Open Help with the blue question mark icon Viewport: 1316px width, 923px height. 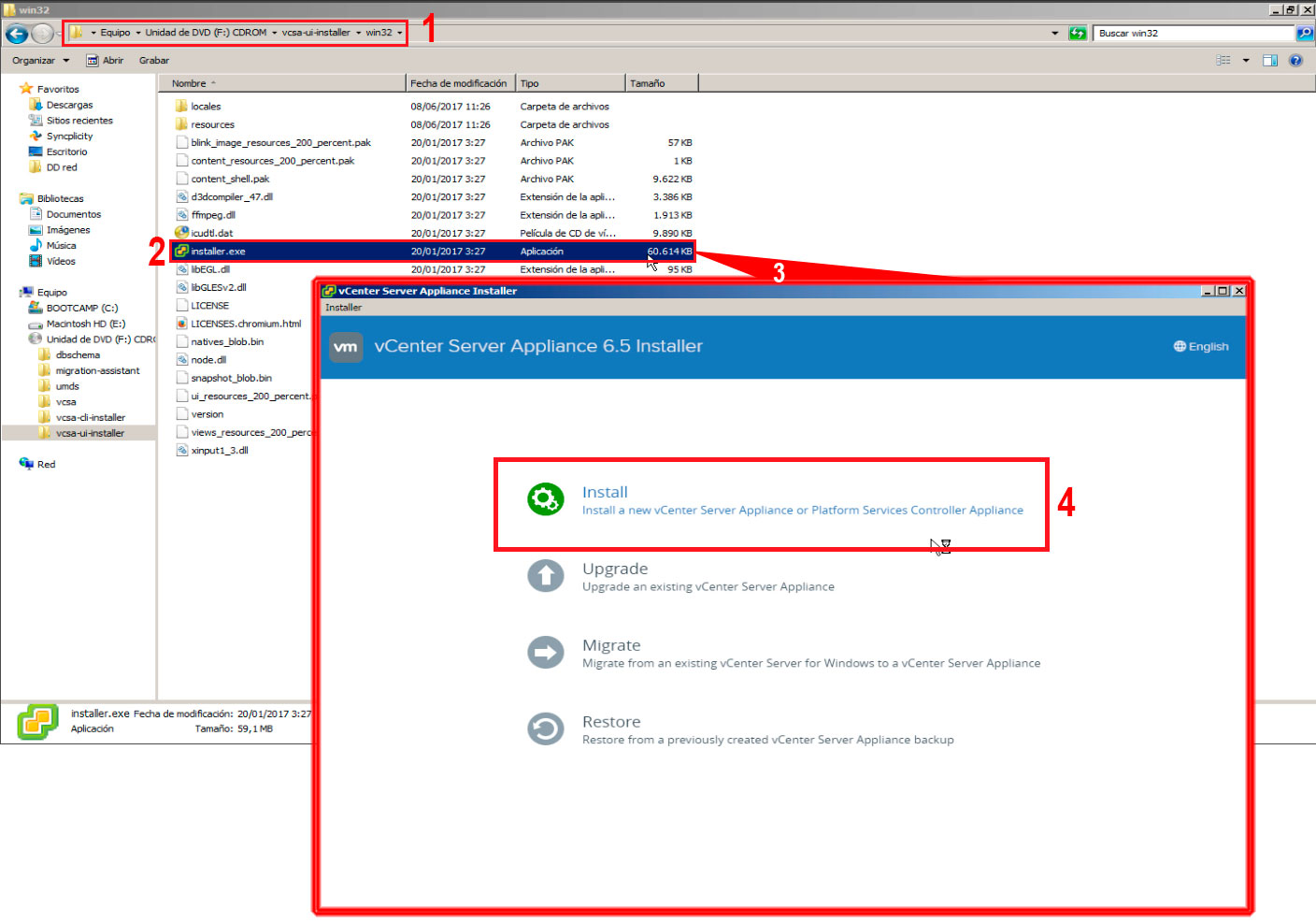pos(1295,60)
